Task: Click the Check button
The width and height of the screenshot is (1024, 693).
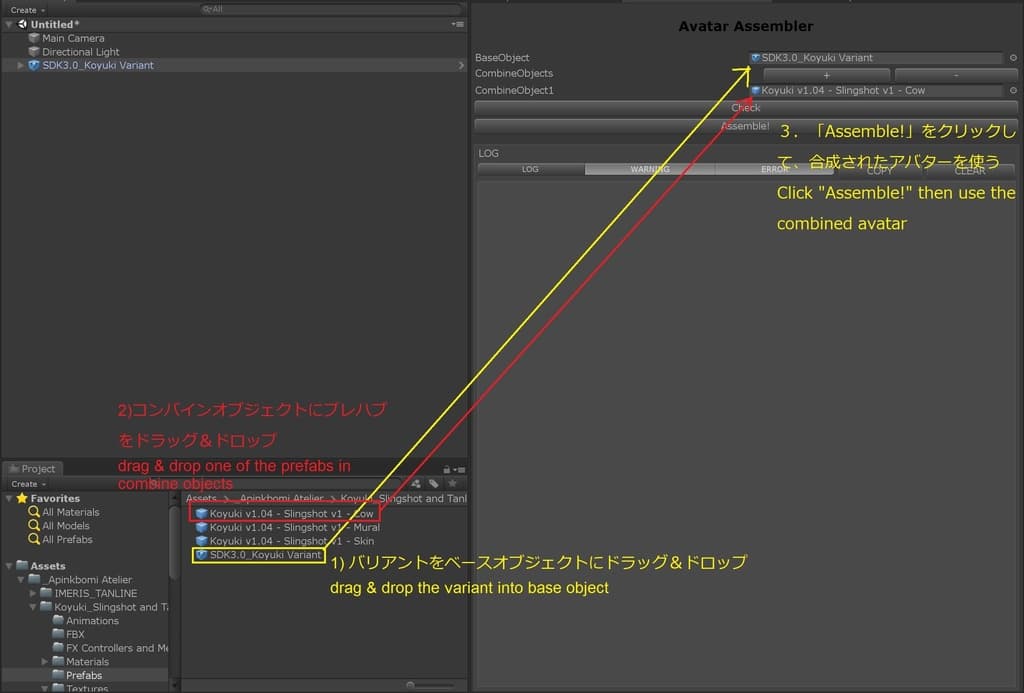Action: pyautogui.click(x=745, y=108)
